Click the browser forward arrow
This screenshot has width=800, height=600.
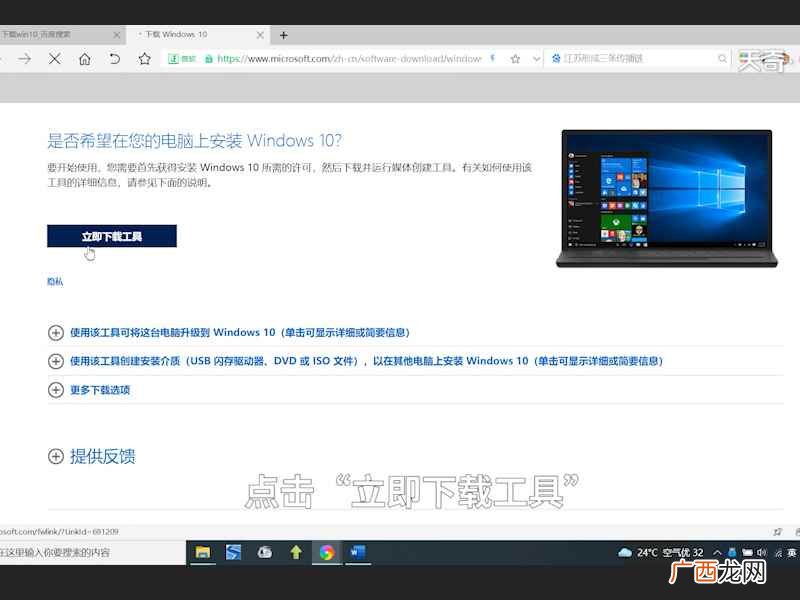pyautogui.click(x=24, y=59)
